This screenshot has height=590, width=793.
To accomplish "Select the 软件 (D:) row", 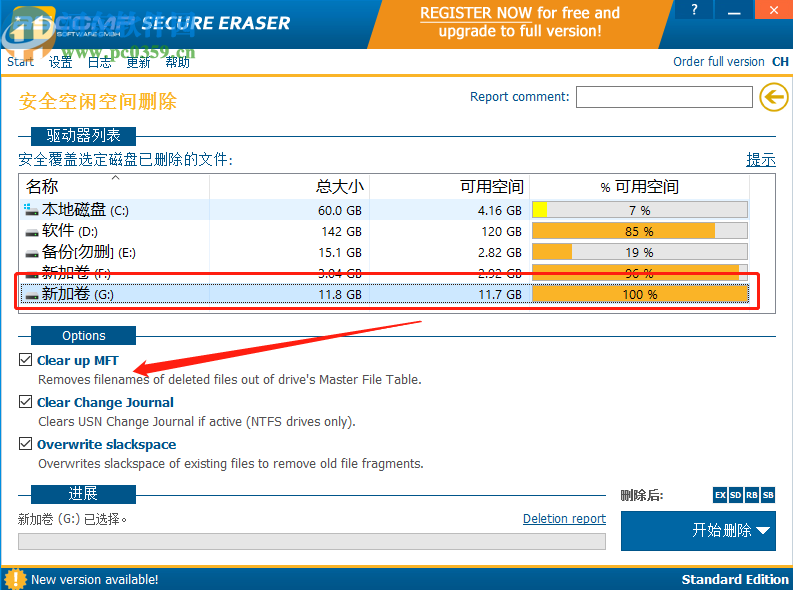I will (x=384, y=231).
